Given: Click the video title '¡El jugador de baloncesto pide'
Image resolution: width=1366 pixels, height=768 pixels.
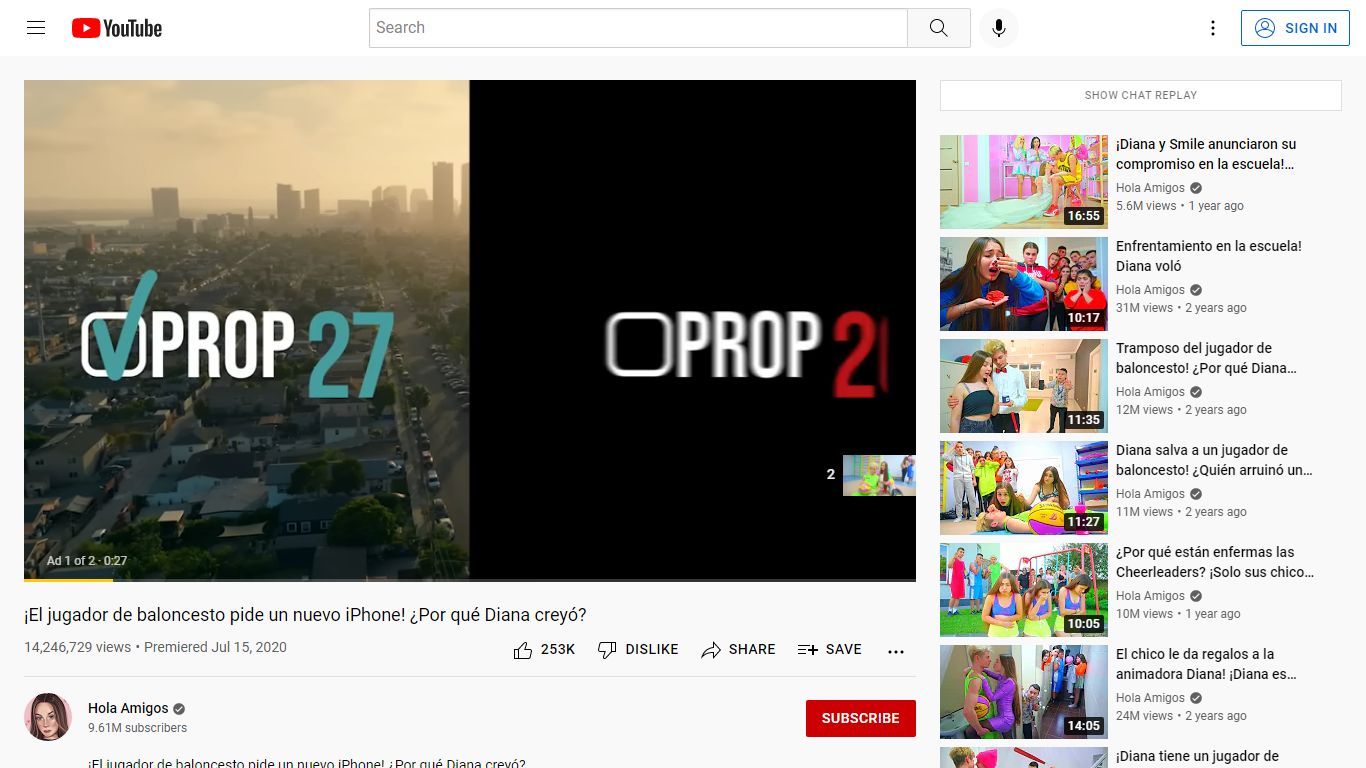Looking at the screenshot, I should [305, 615].
